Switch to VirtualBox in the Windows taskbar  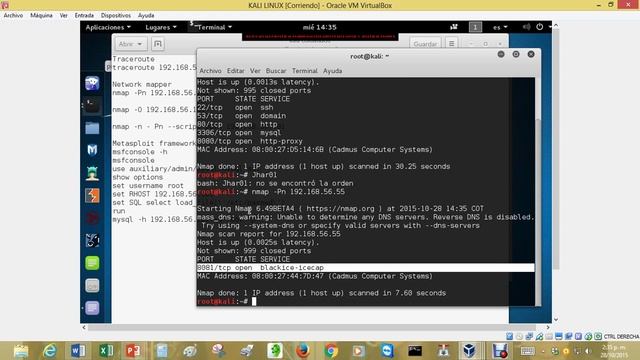coord(469,351)
